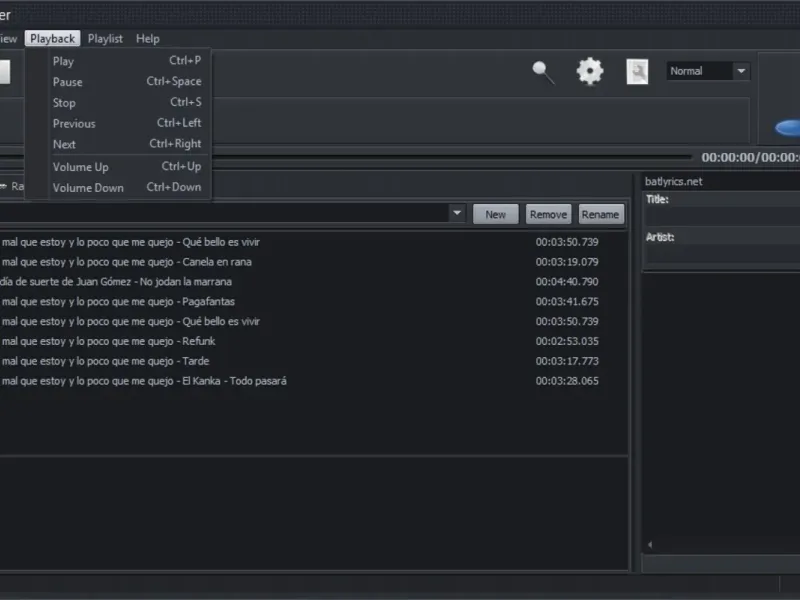
Task: Click the Rename playlist button
Action: pyautogui.click(x=600, y=214)
